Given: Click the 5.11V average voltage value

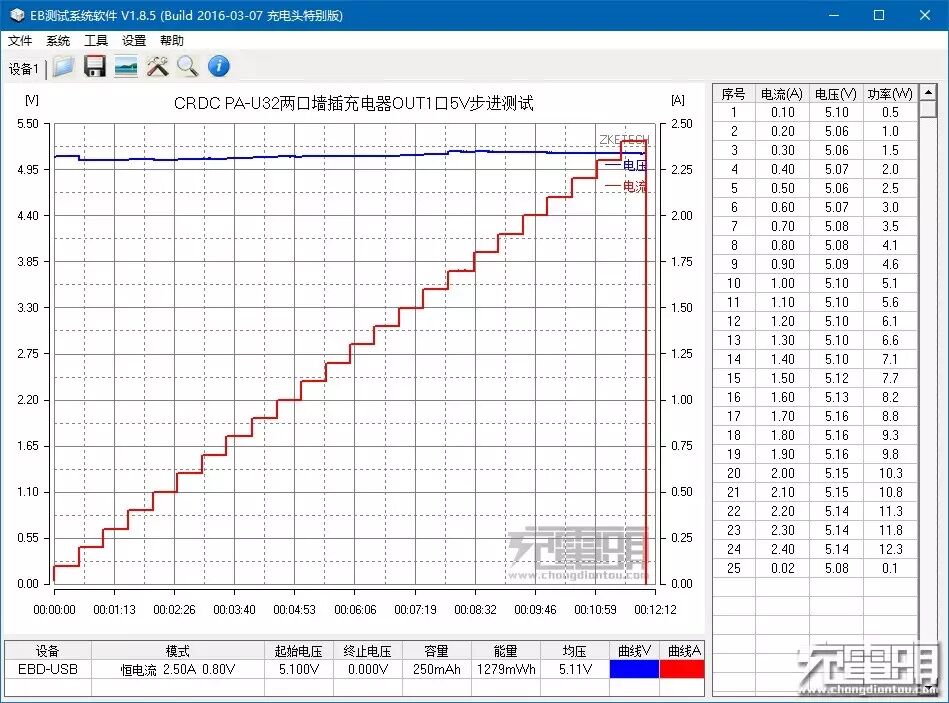Looking at the screenshot, I should click(575, 669).
